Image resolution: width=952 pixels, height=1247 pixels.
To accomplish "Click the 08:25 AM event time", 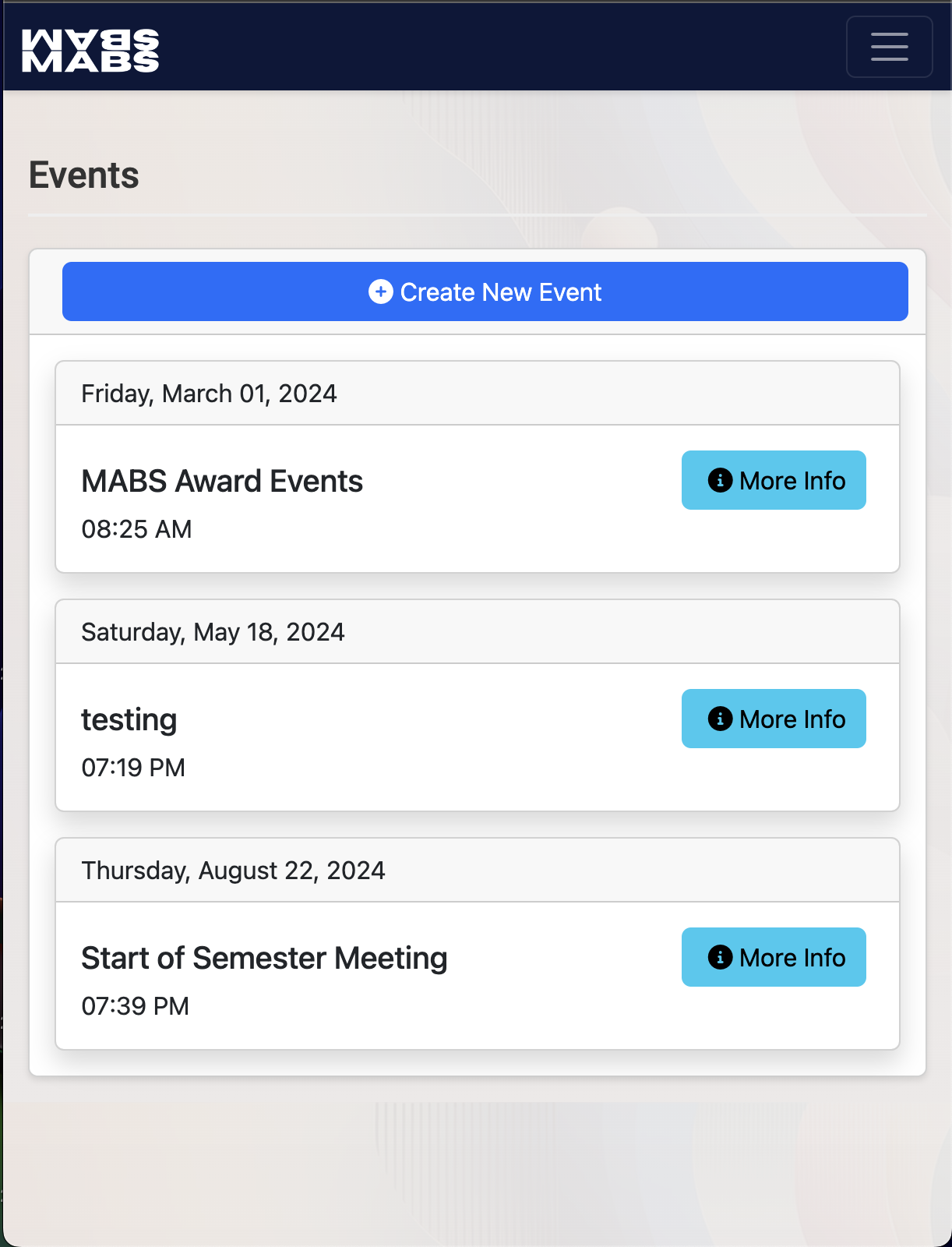I will 136,529.
